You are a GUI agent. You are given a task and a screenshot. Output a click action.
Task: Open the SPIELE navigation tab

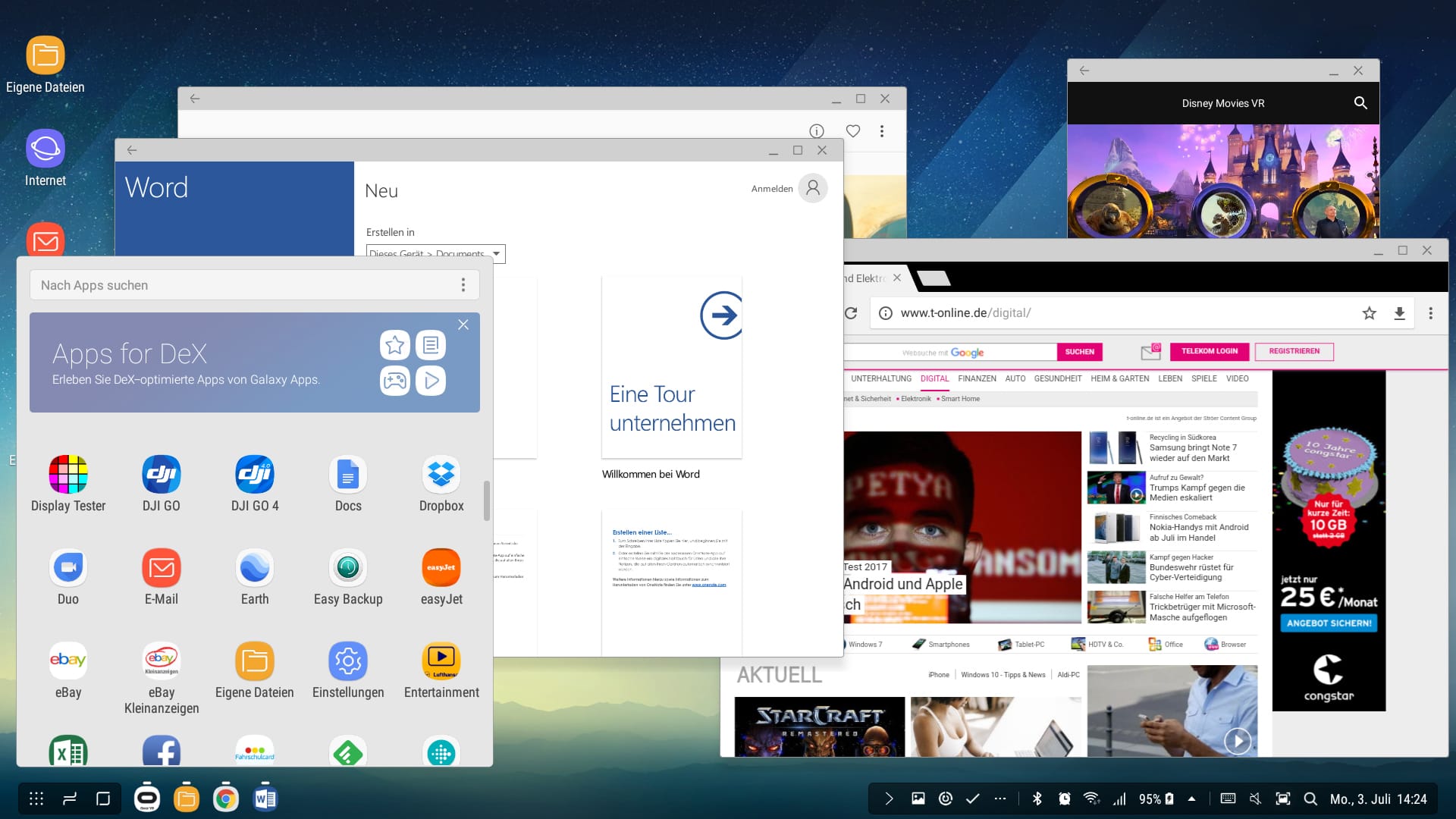point(1203,378)
